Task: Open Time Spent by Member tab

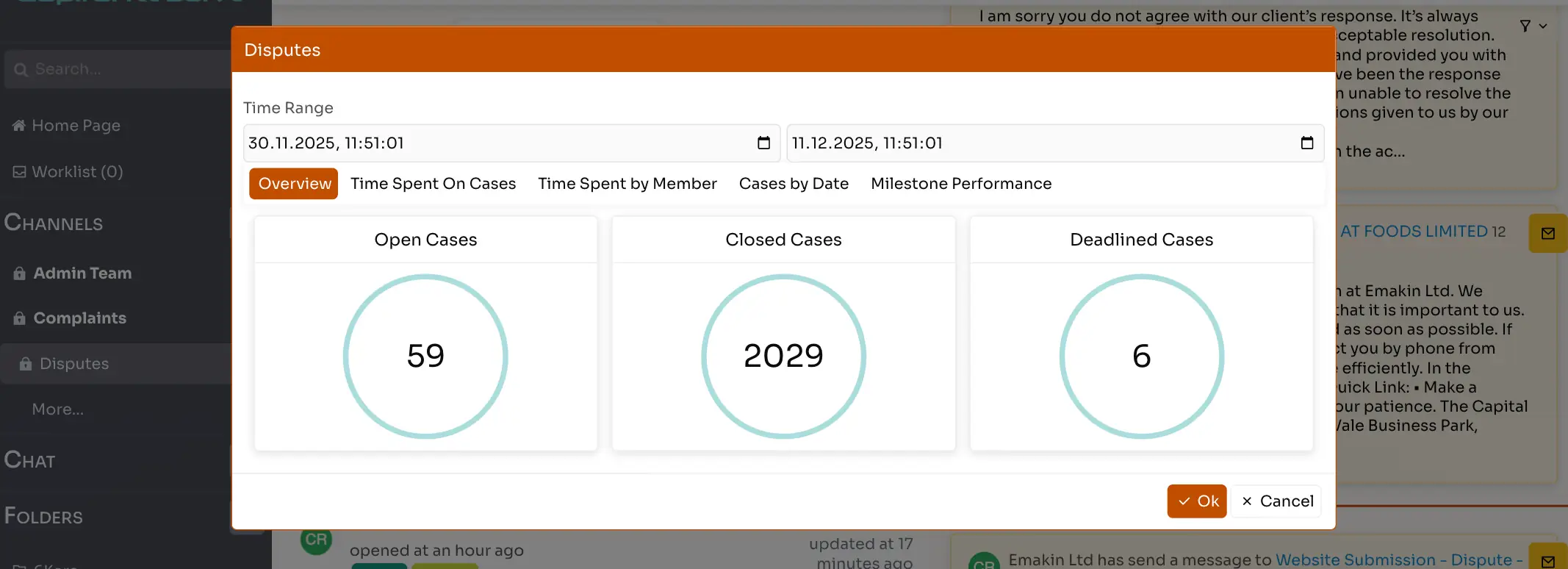Action: tap(627, 184)
